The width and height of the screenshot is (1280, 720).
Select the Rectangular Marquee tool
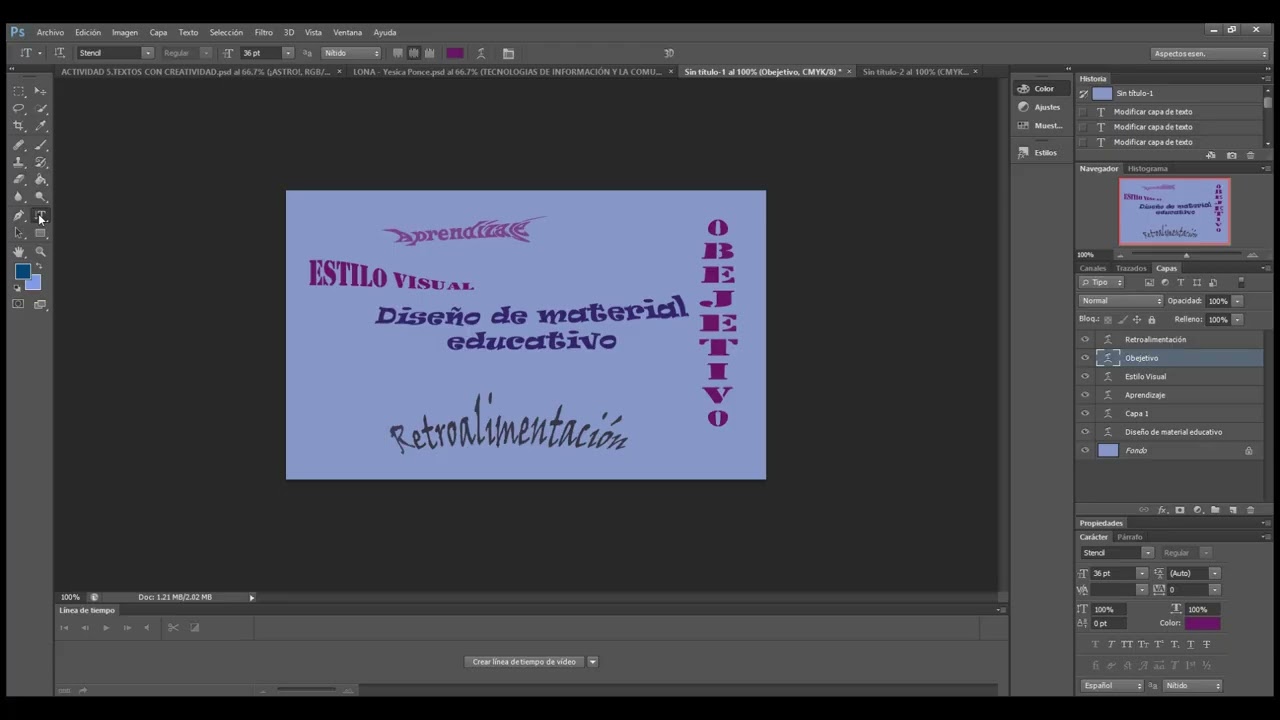pyautogui.click(x=18, y=90)
